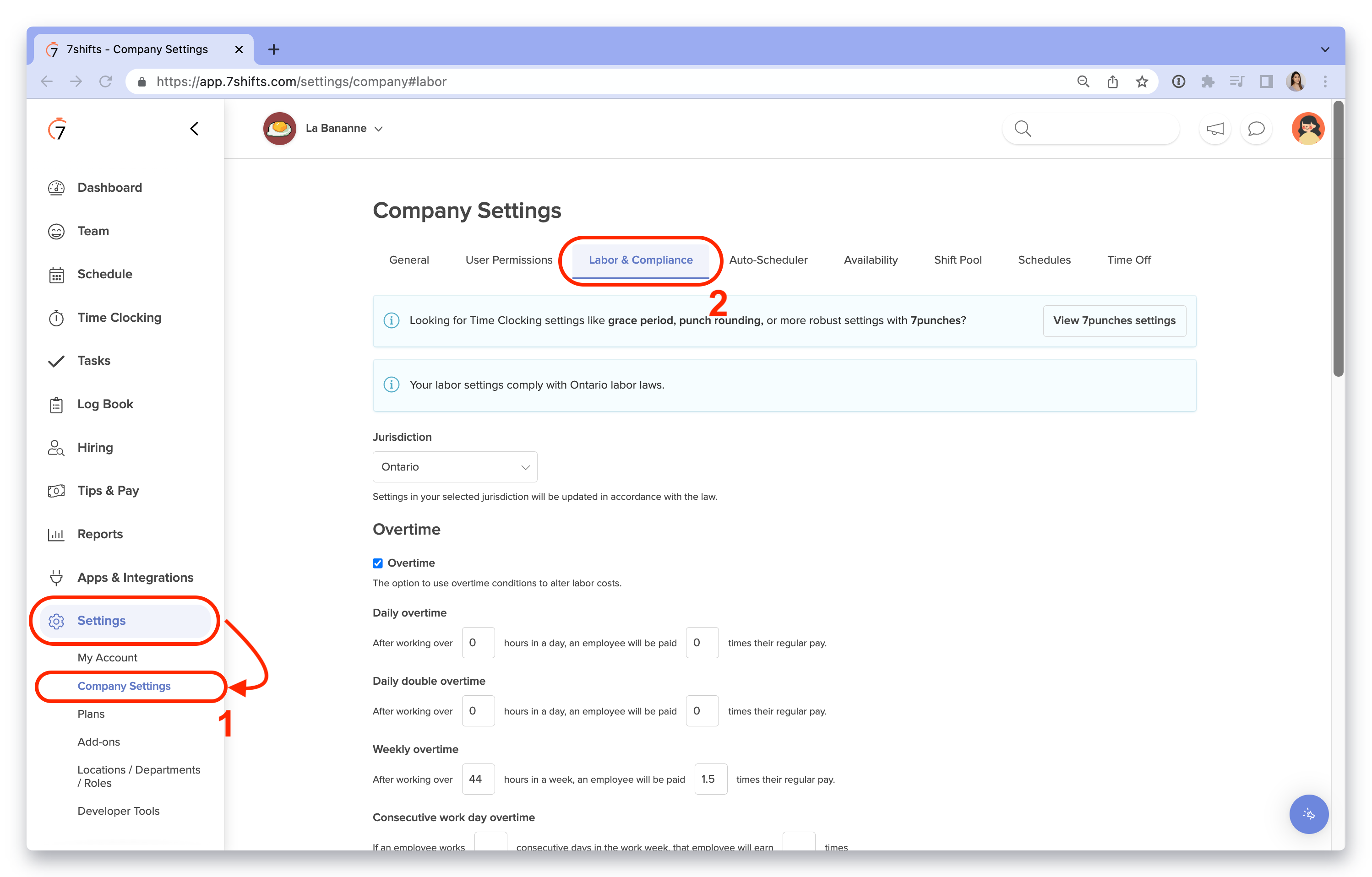
Task: Open the browser media control icon
Action: click(1236, 81)
